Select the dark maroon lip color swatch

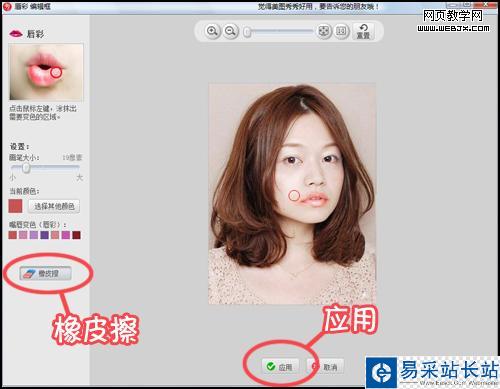click(76, 235)
